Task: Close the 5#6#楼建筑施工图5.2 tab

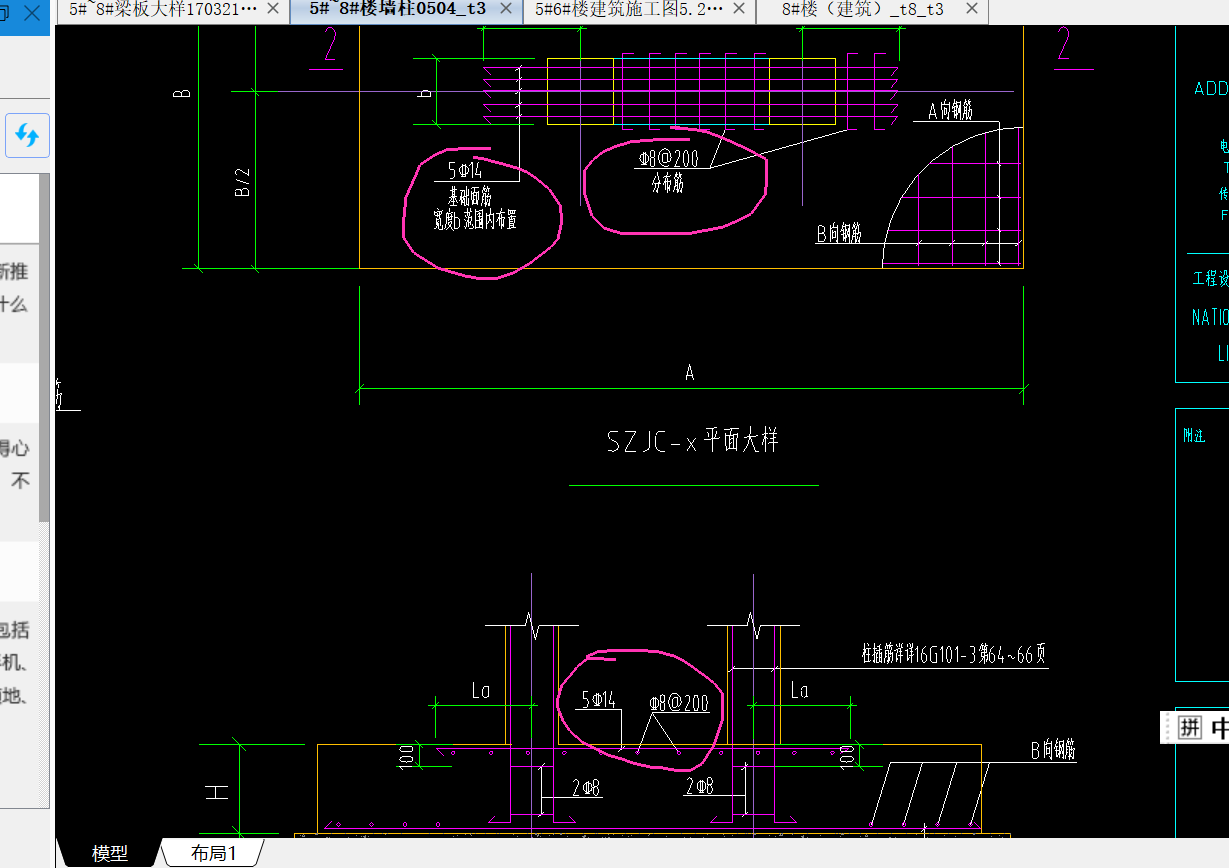Action: (x=739, y=10)
